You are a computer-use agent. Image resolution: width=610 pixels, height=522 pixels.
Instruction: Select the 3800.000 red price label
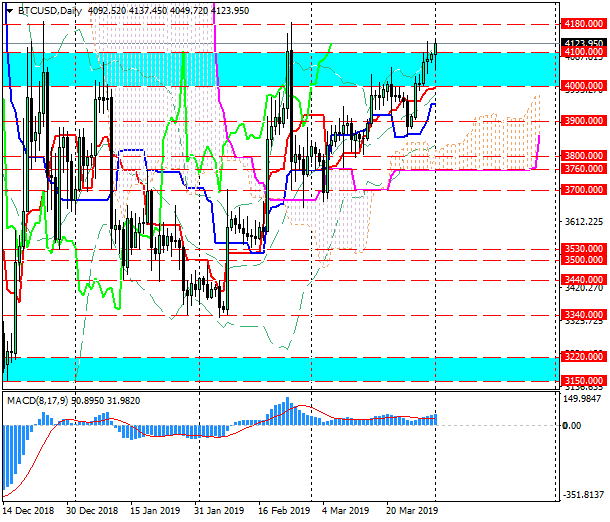click(581, 156)
